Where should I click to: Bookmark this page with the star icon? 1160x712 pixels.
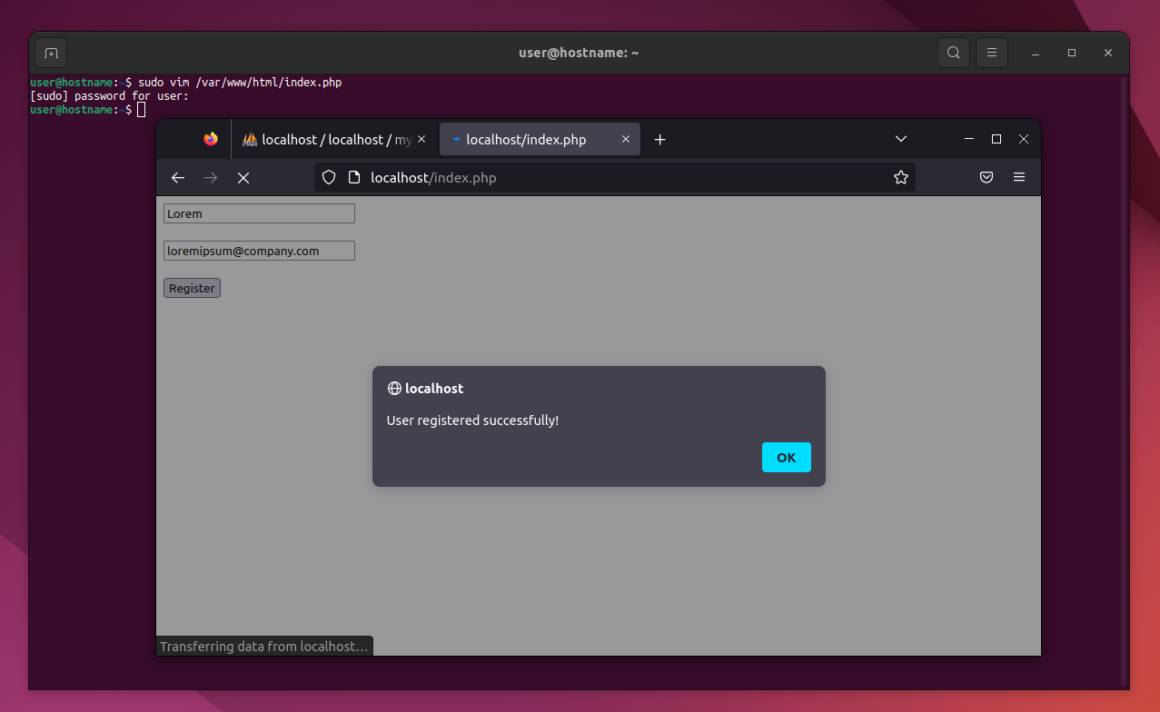tap(900, 178)
